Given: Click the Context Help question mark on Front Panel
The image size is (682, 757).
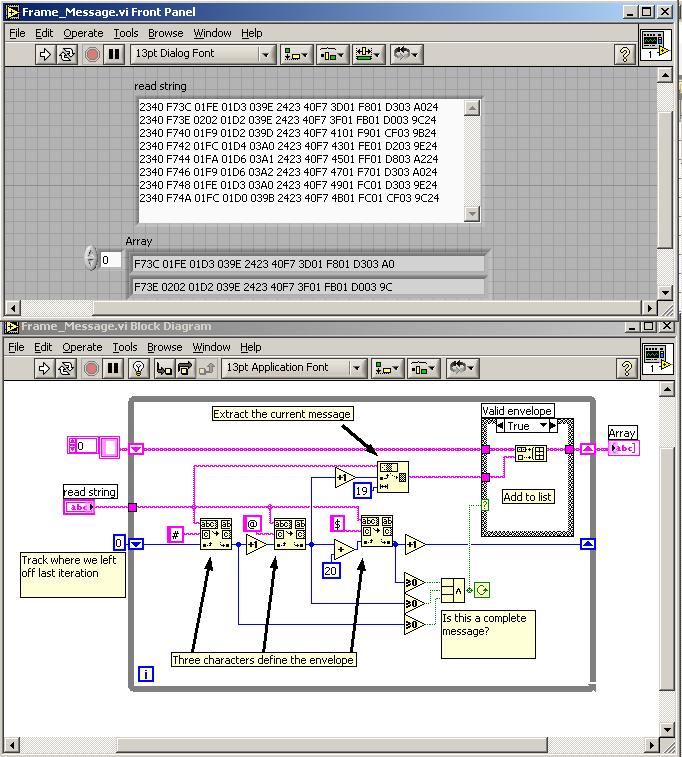Looking at the screenshot, I should (x=625, y=54).
